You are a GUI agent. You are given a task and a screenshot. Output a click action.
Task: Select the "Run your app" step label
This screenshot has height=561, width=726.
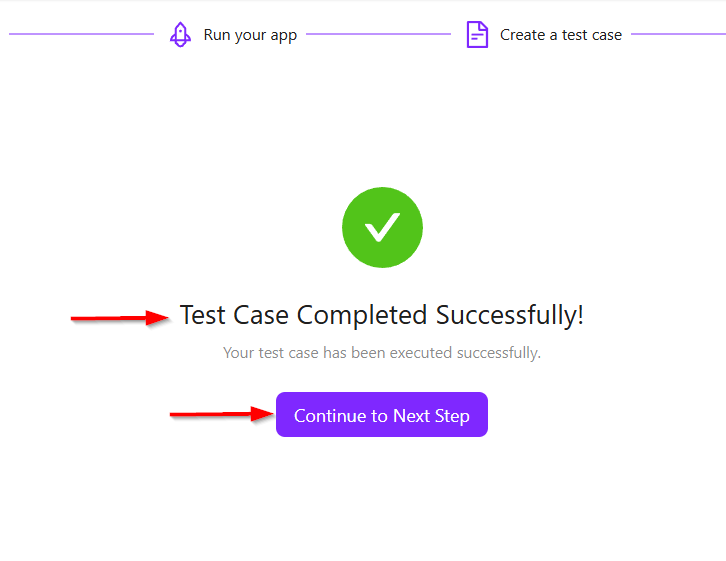250,35
